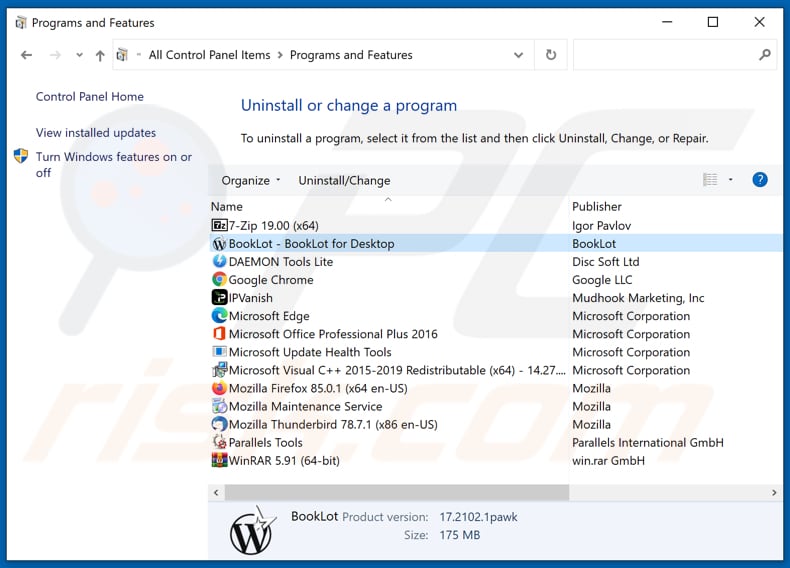Screen dimensions: 790x568
Task: Click Igor Pavlov publisher cell
Action: click(601, 226)
